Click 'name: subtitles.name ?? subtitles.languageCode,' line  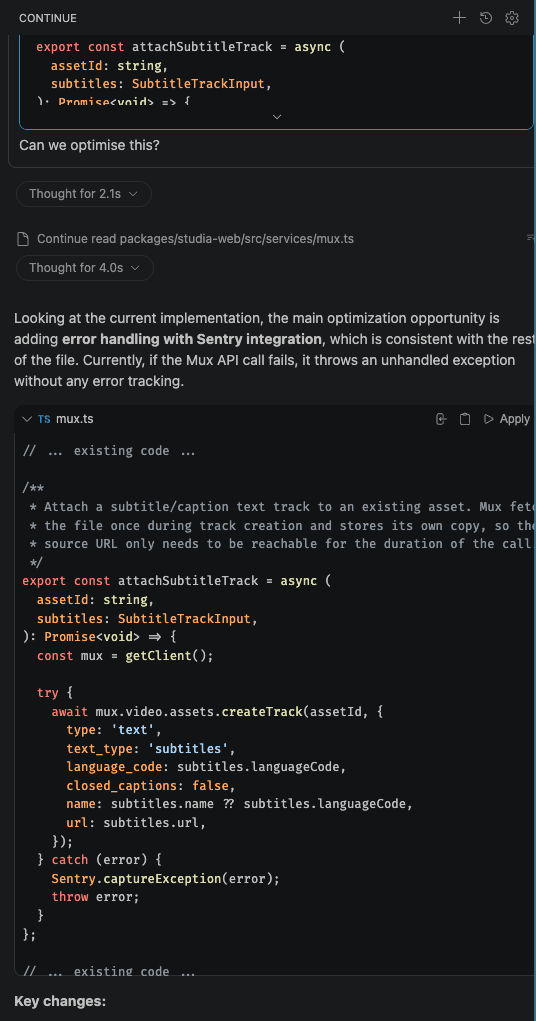tap(240, 804)
